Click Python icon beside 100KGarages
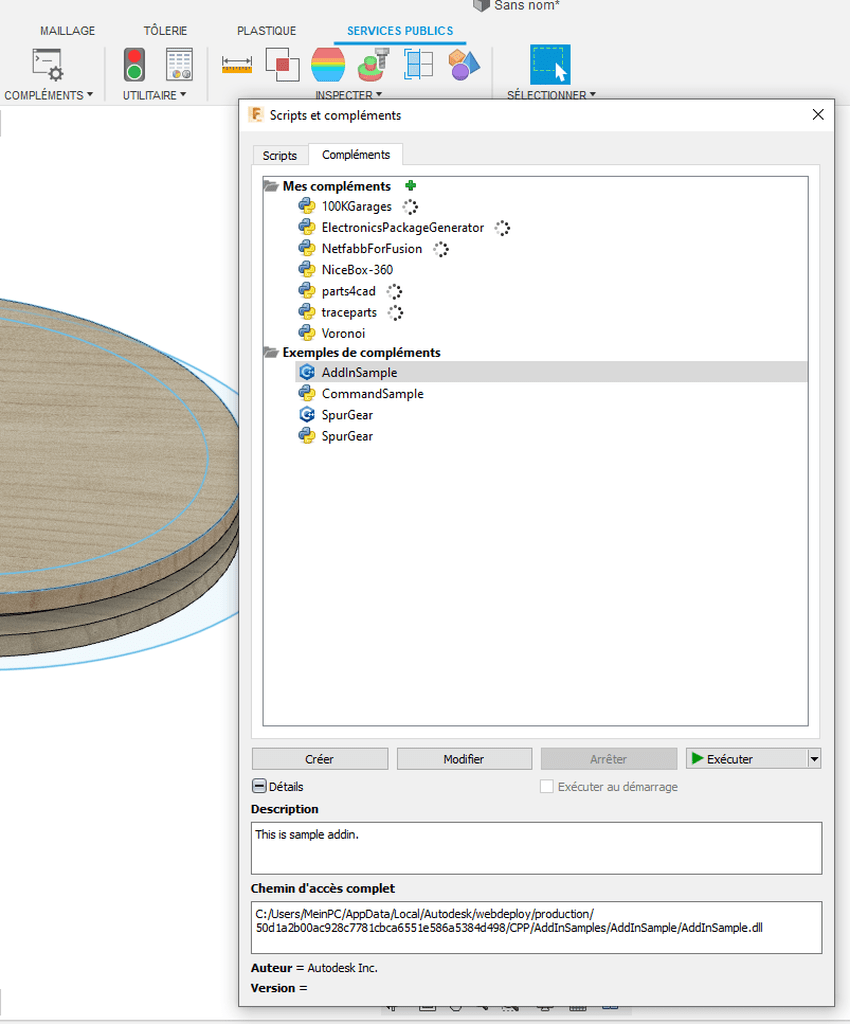 pyautogui.click(x=307, y=206)
